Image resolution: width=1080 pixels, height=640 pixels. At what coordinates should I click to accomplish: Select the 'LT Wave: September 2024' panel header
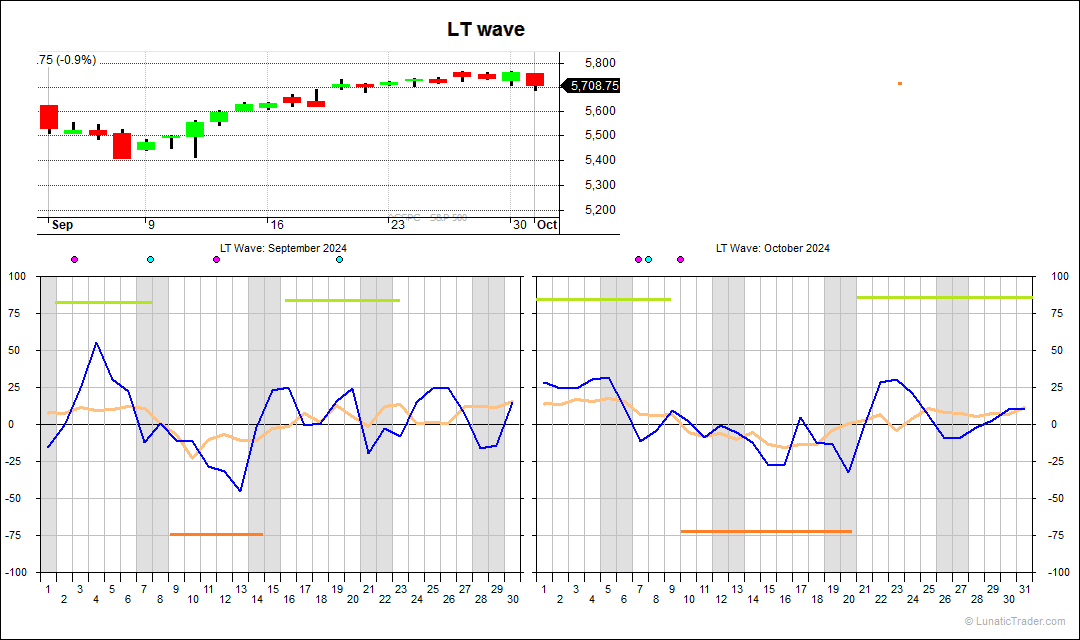tap(283, 248)
